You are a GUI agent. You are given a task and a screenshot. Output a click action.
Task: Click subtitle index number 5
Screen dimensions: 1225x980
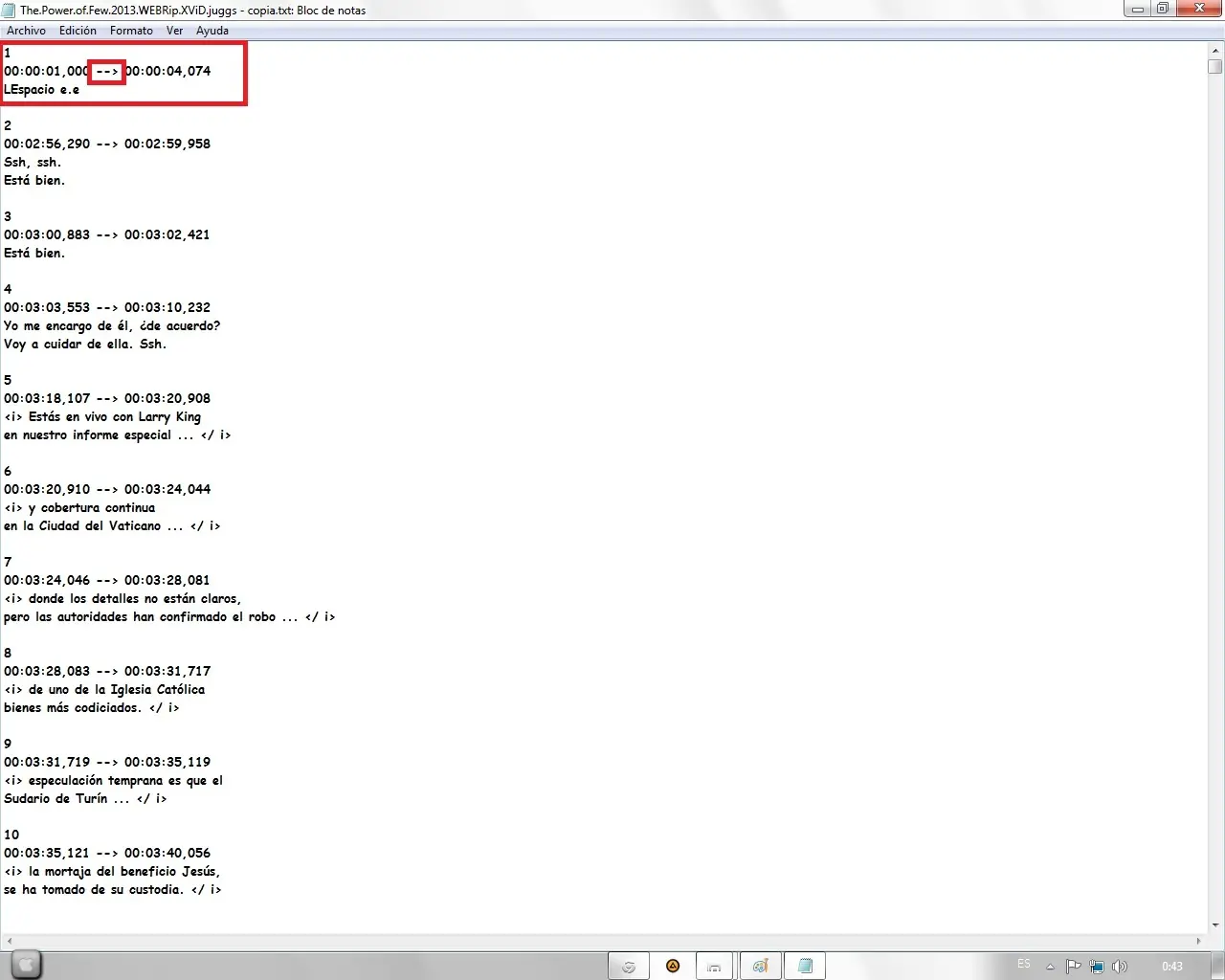point(8,381)
